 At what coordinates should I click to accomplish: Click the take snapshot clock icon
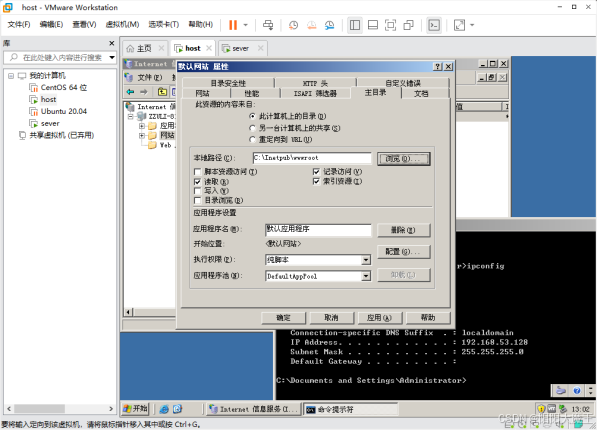click(293, 25)
